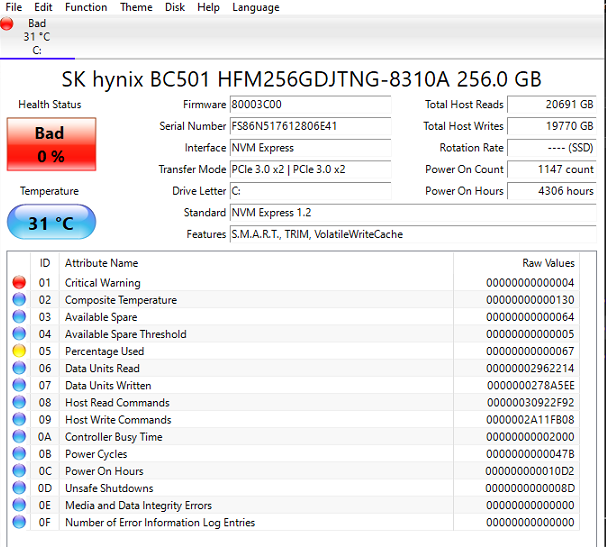The height and width of the screenshot is (547, 606).
Task: Click the SK hynix BC501 disk model title
Action: coord(301,79)
